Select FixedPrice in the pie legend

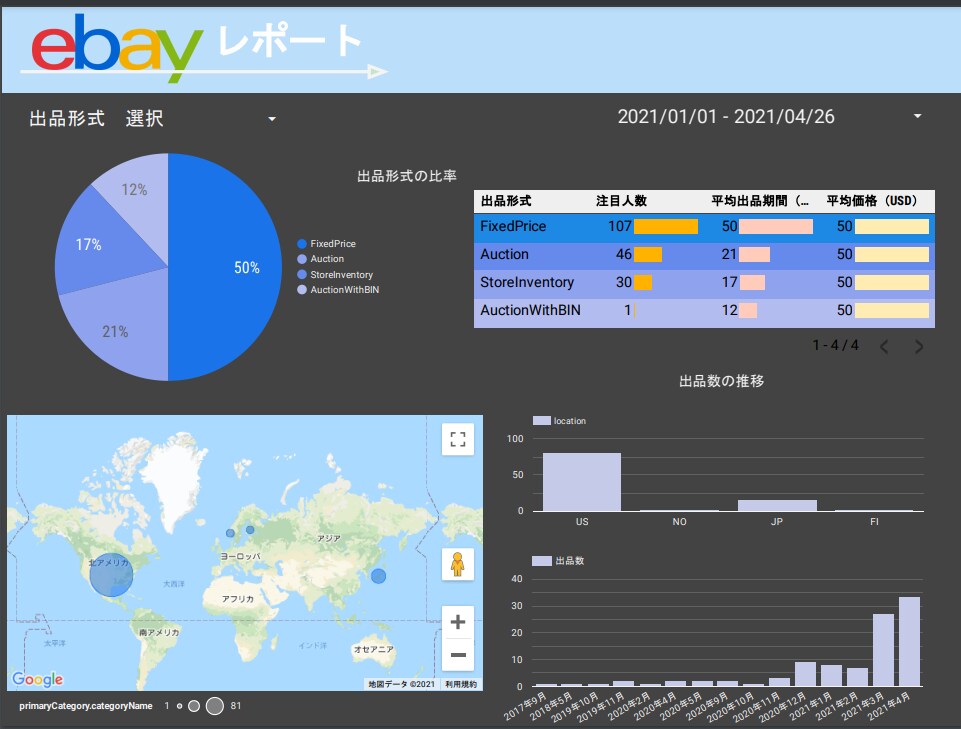click(327, 243)
